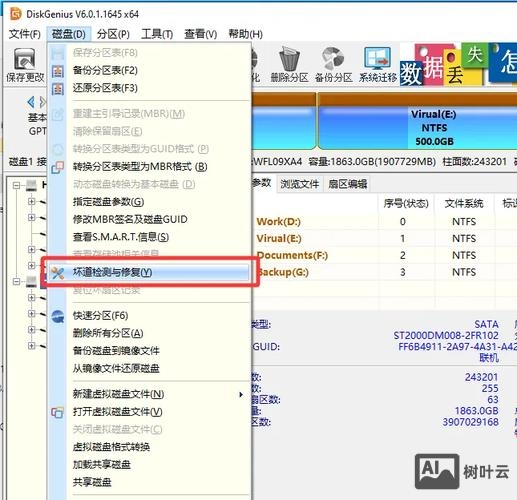Click the 还原分区表 icon in menu
The height and width of the screenshot is (500, 517).
[x=58, y=88]
